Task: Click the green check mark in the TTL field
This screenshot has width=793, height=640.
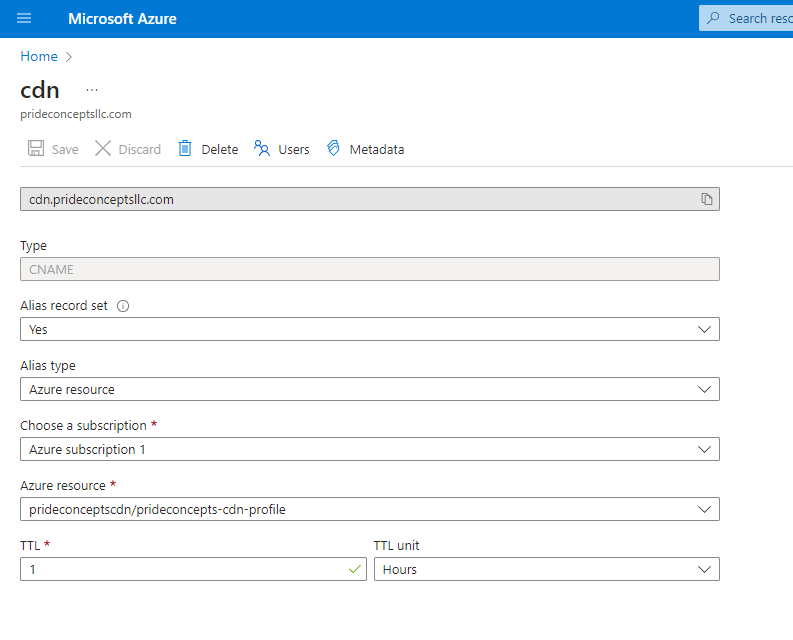Action: 355,569
